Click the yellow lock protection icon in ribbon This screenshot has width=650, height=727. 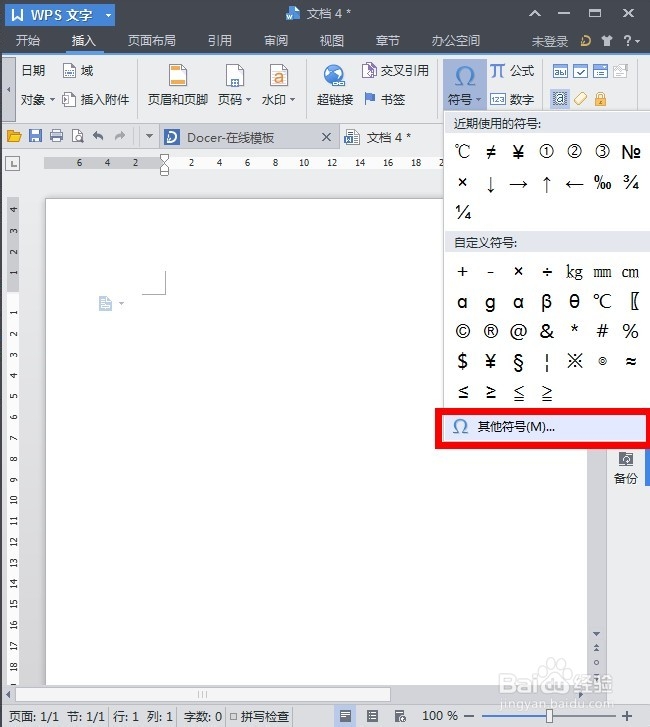(x=600, y=99)
